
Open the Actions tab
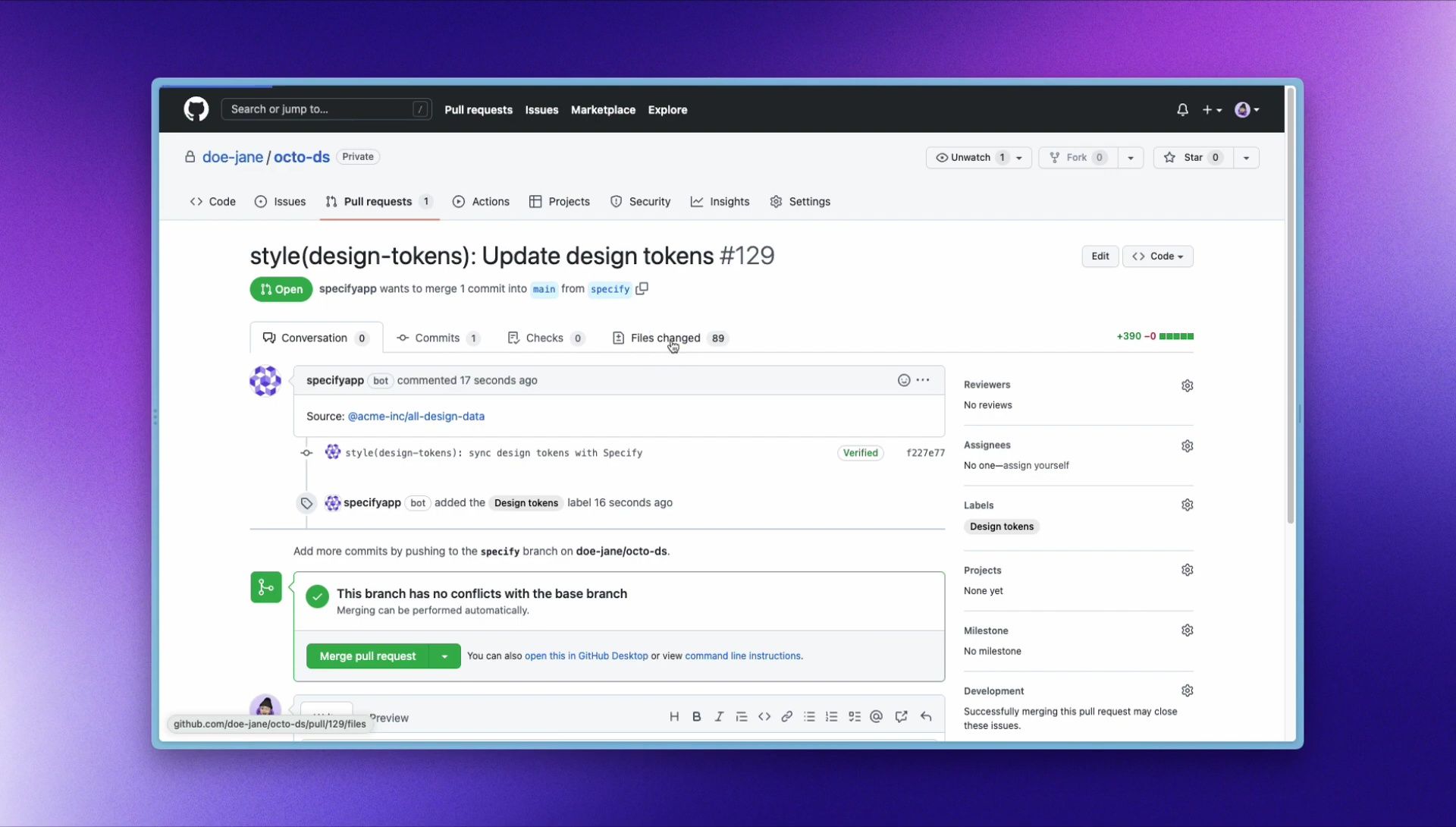(x=482, y=202)
